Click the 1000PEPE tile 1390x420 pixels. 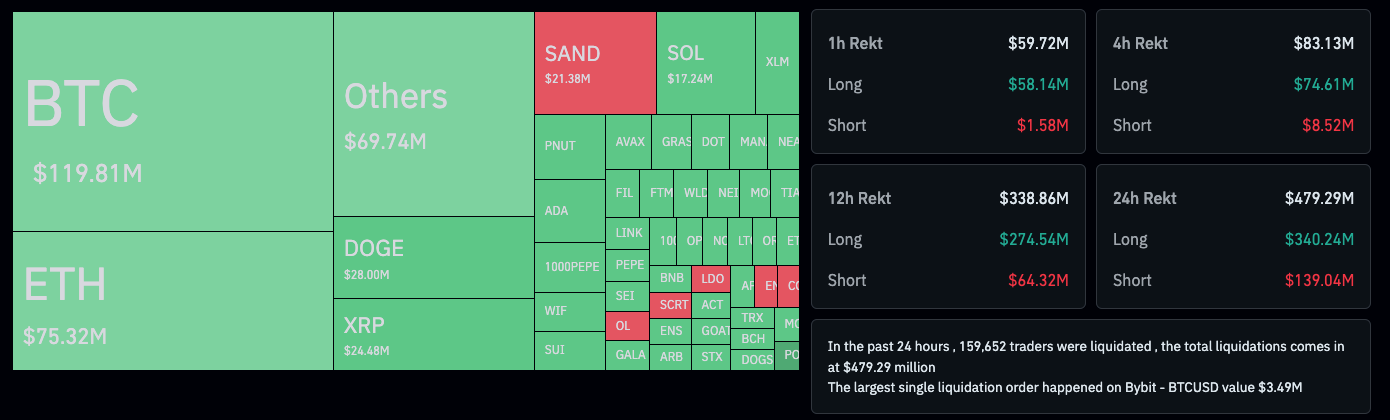[x=570, y=266]
